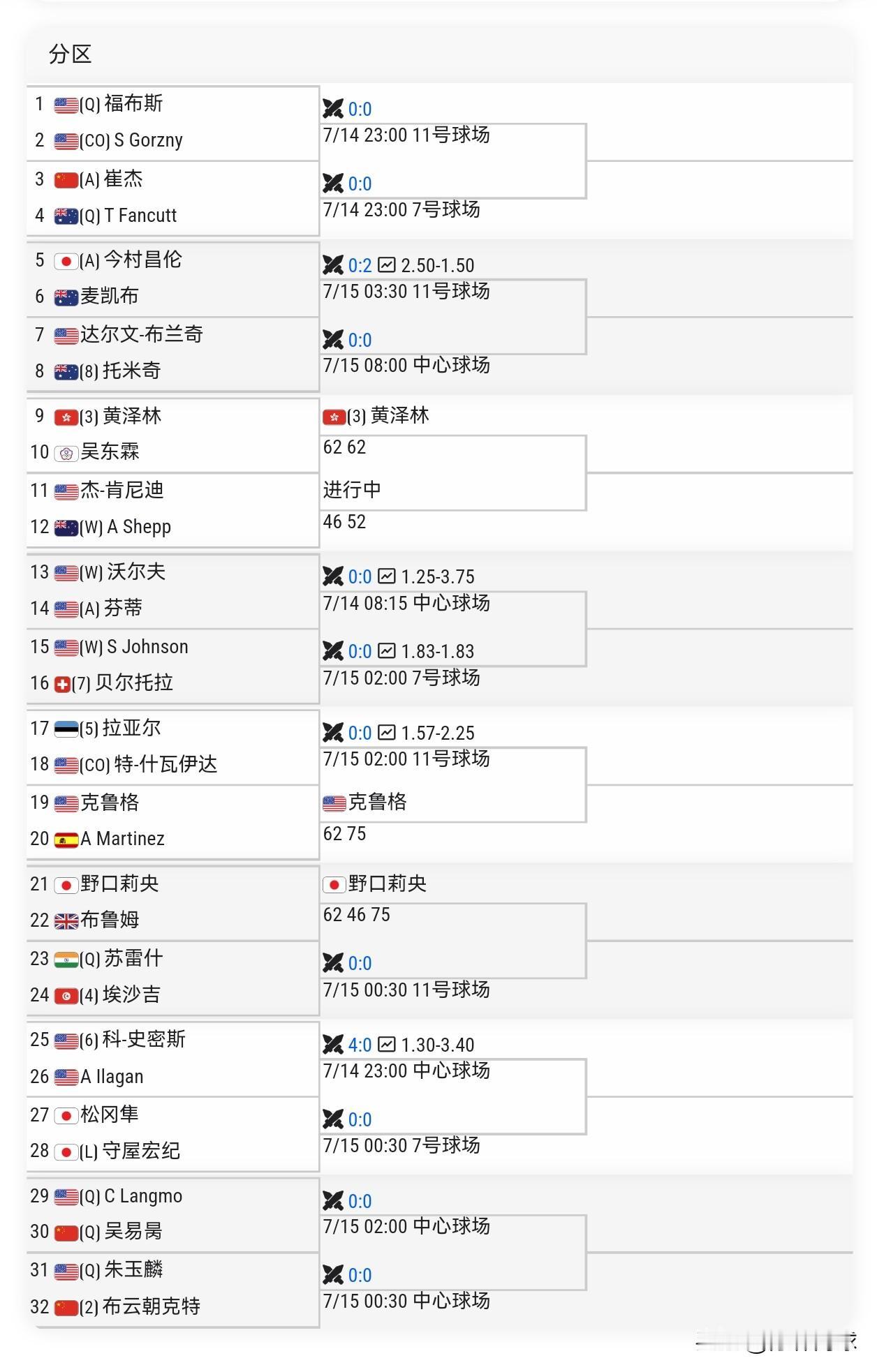Click the odds chart icon next to 1.57-2.25
877x1372 pixels.
tap(387, 733)
